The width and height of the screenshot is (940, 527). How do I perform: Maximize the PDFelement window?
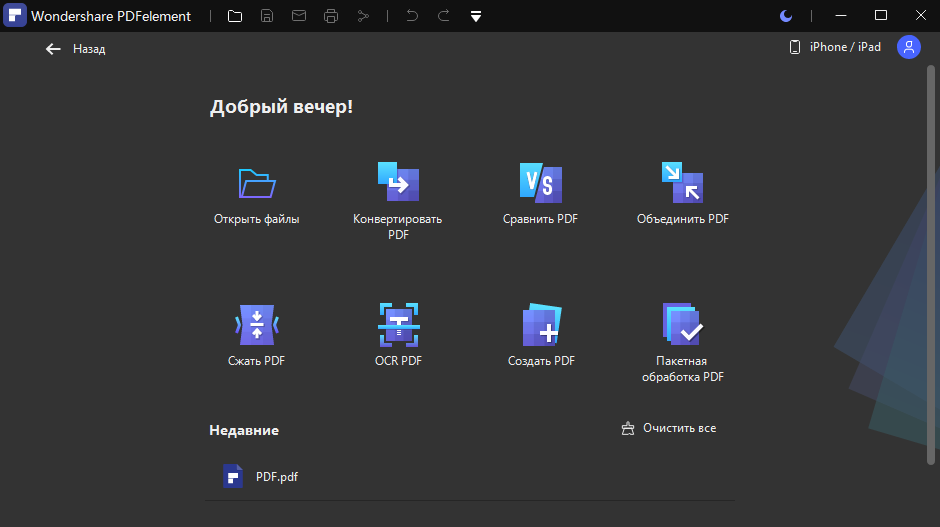click(881, 16)
